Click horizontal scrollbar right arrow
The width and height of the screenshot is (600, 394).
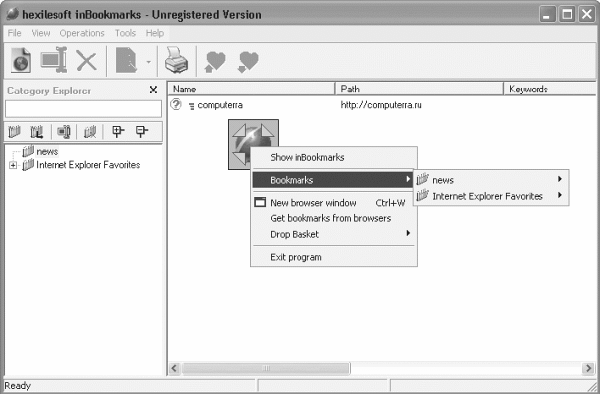tap(588, 368)
